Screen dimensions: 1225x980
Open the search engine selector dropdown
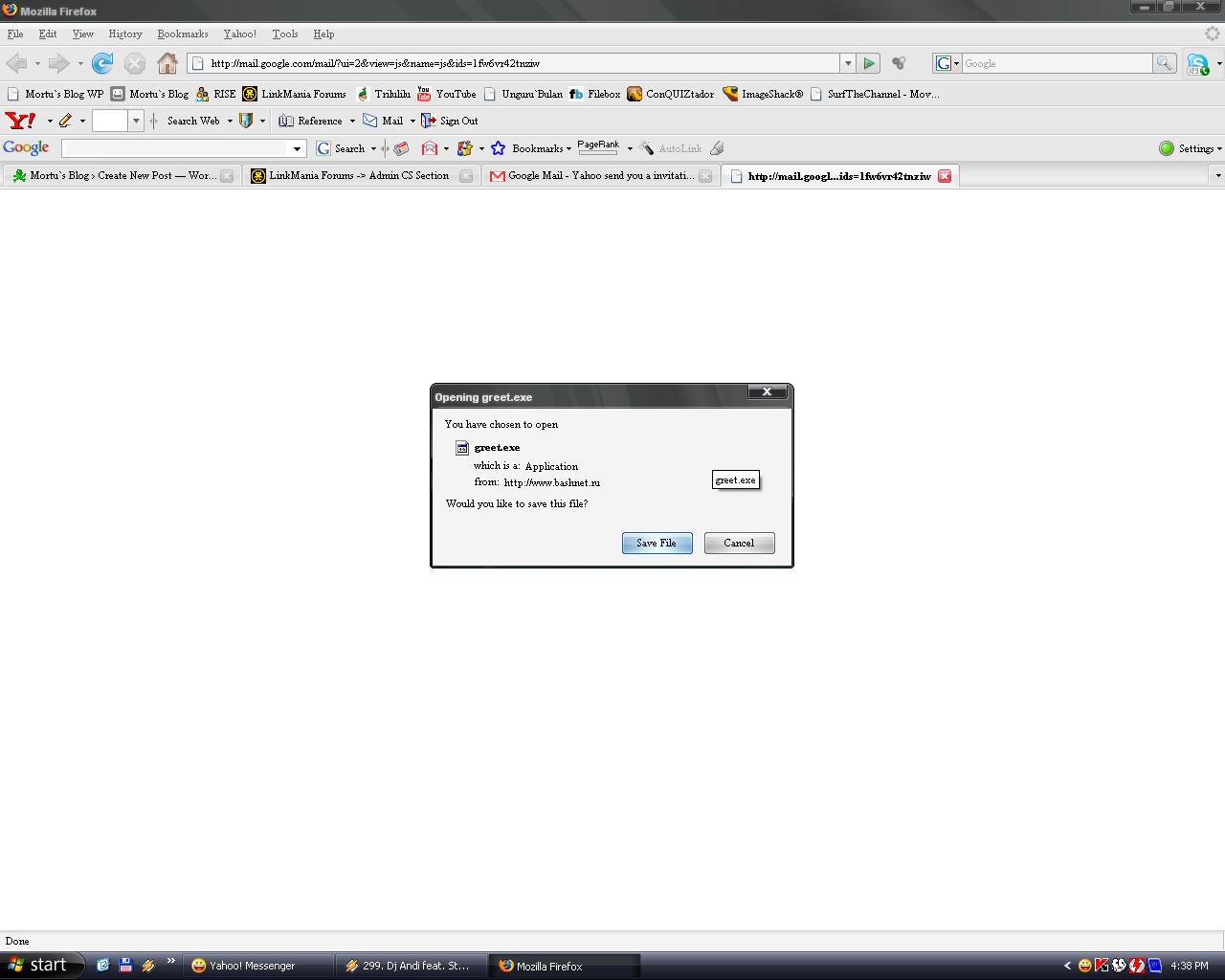tap(947, 63)
